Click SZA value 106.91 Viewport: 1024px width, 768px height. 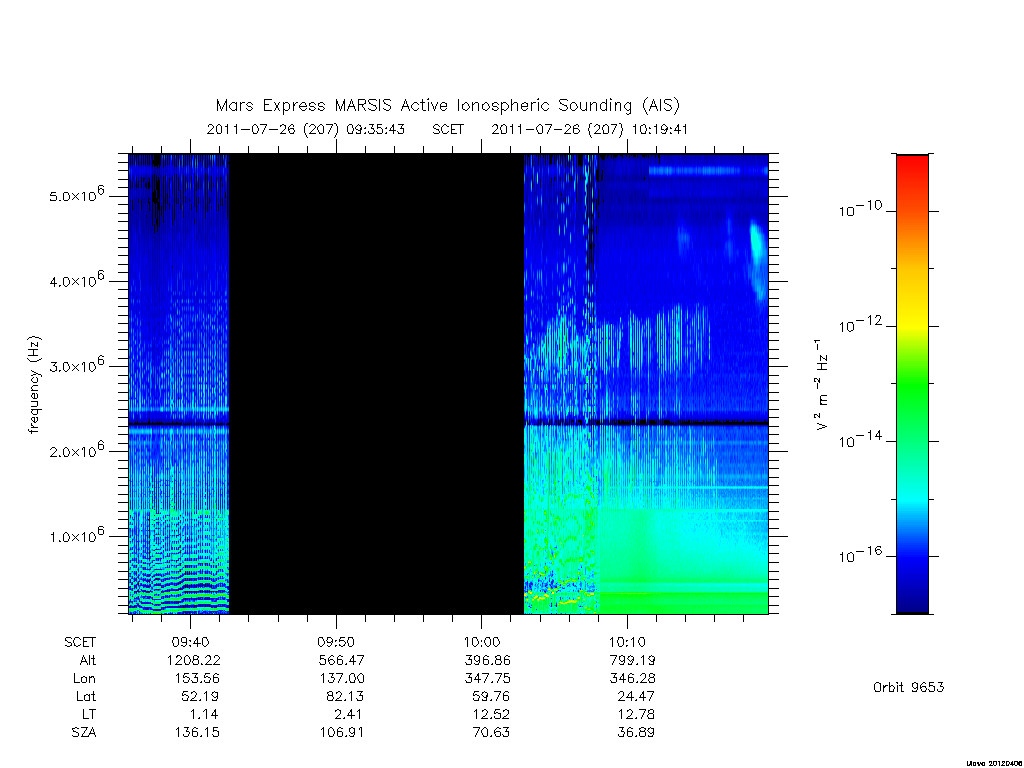click(x=342, y=733)
